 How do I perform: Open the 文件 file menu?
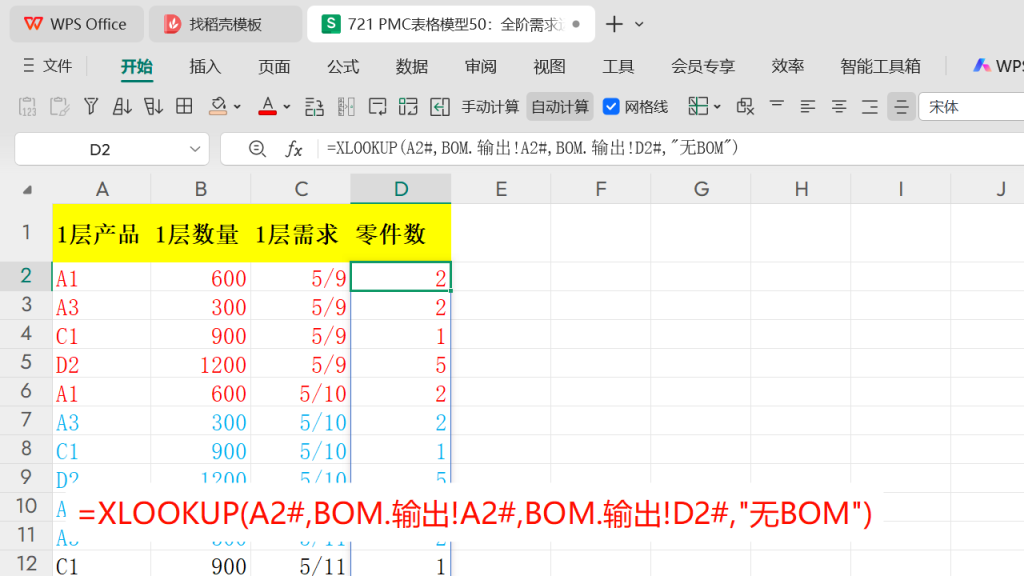coord(48,66)
